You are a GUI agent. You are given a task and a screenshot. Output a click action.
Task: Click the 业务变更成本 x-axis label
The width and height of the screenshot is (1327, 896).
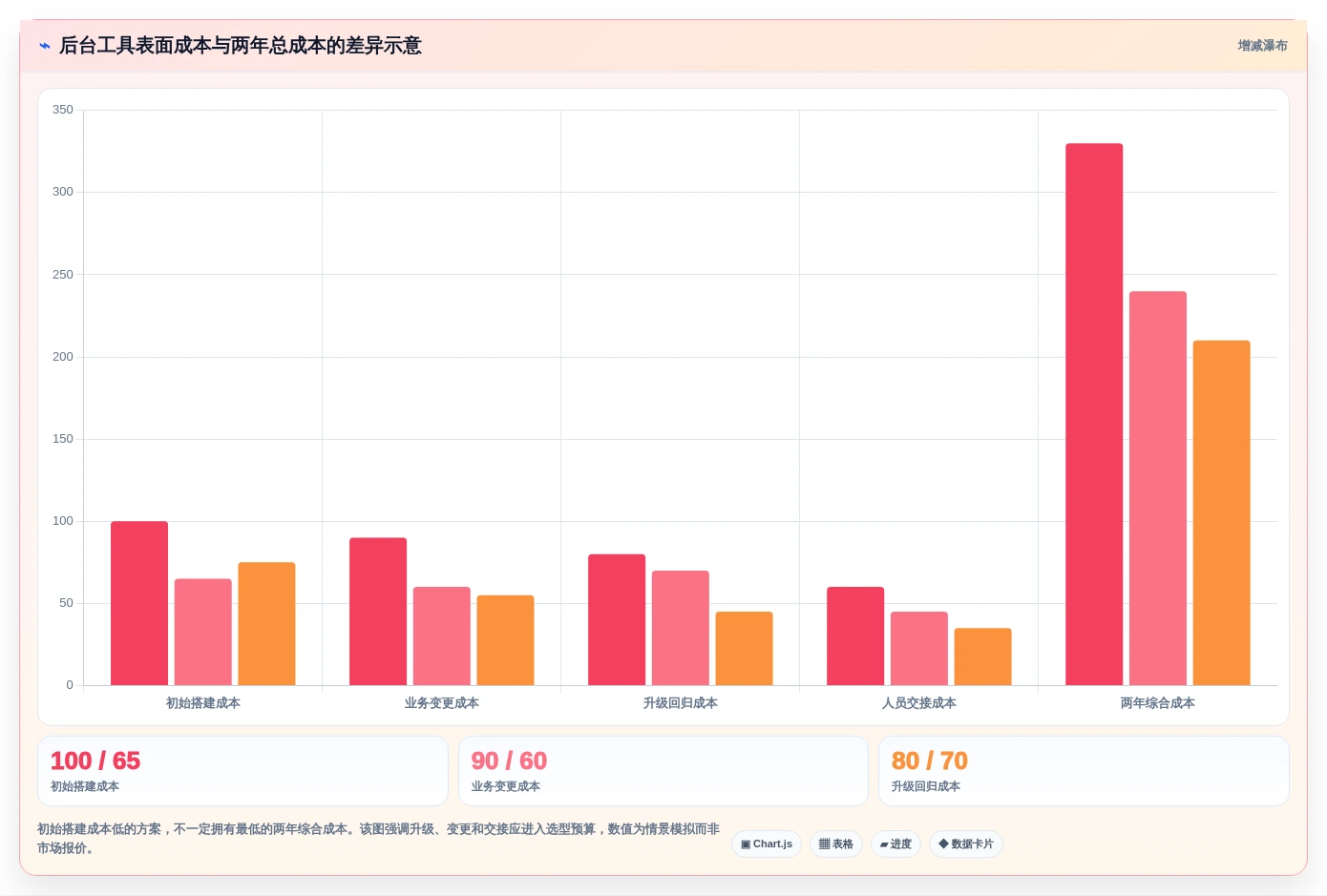(442, 703)
